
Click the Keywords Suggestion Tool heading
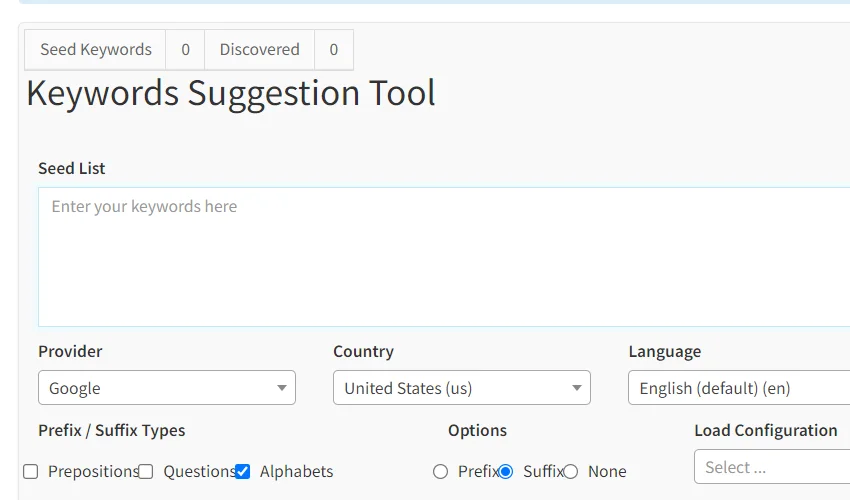(231, 93)
